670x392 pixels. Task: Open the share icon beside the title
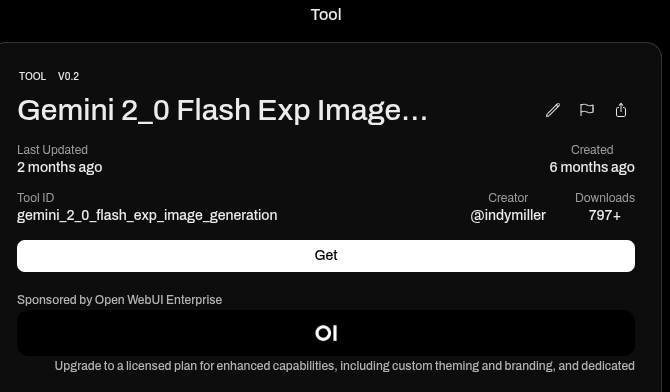coord(621,110)
